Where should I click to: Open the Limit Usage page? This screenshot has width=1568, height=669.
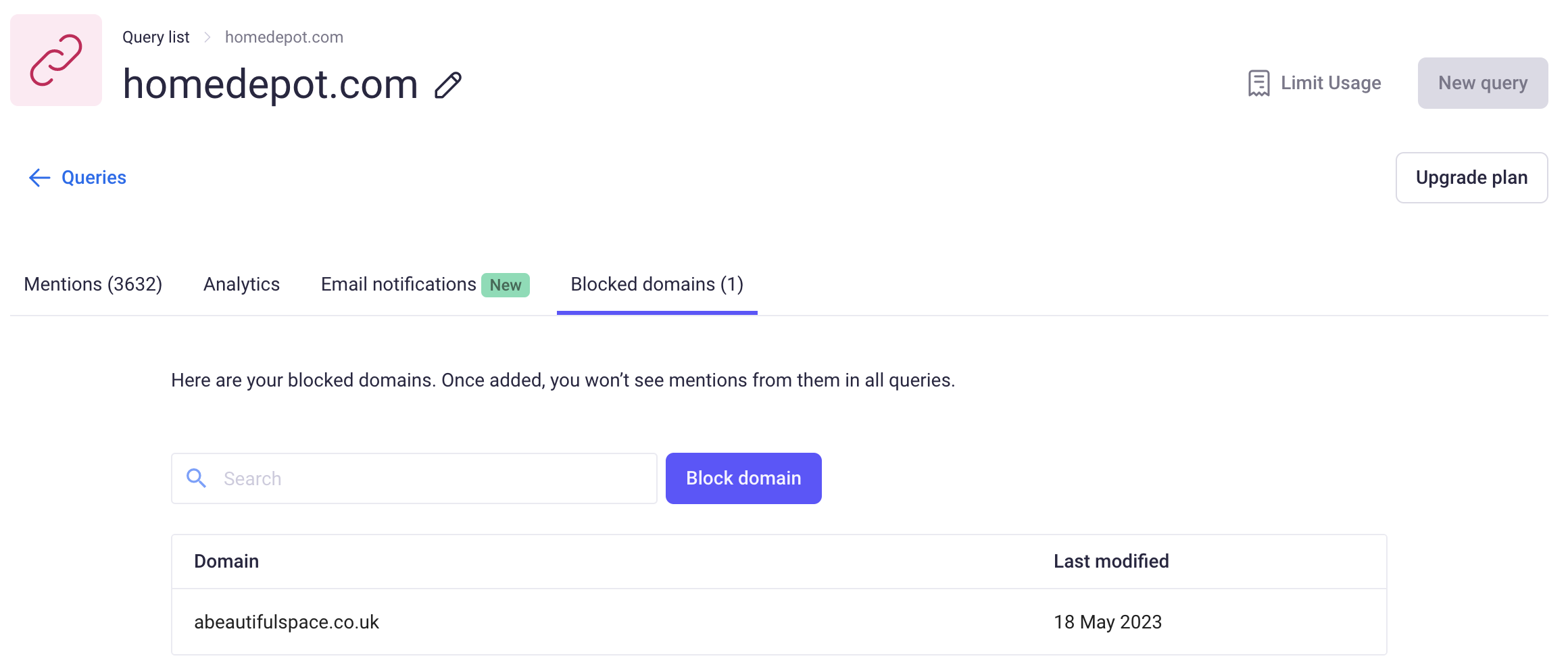[1330, 83]
